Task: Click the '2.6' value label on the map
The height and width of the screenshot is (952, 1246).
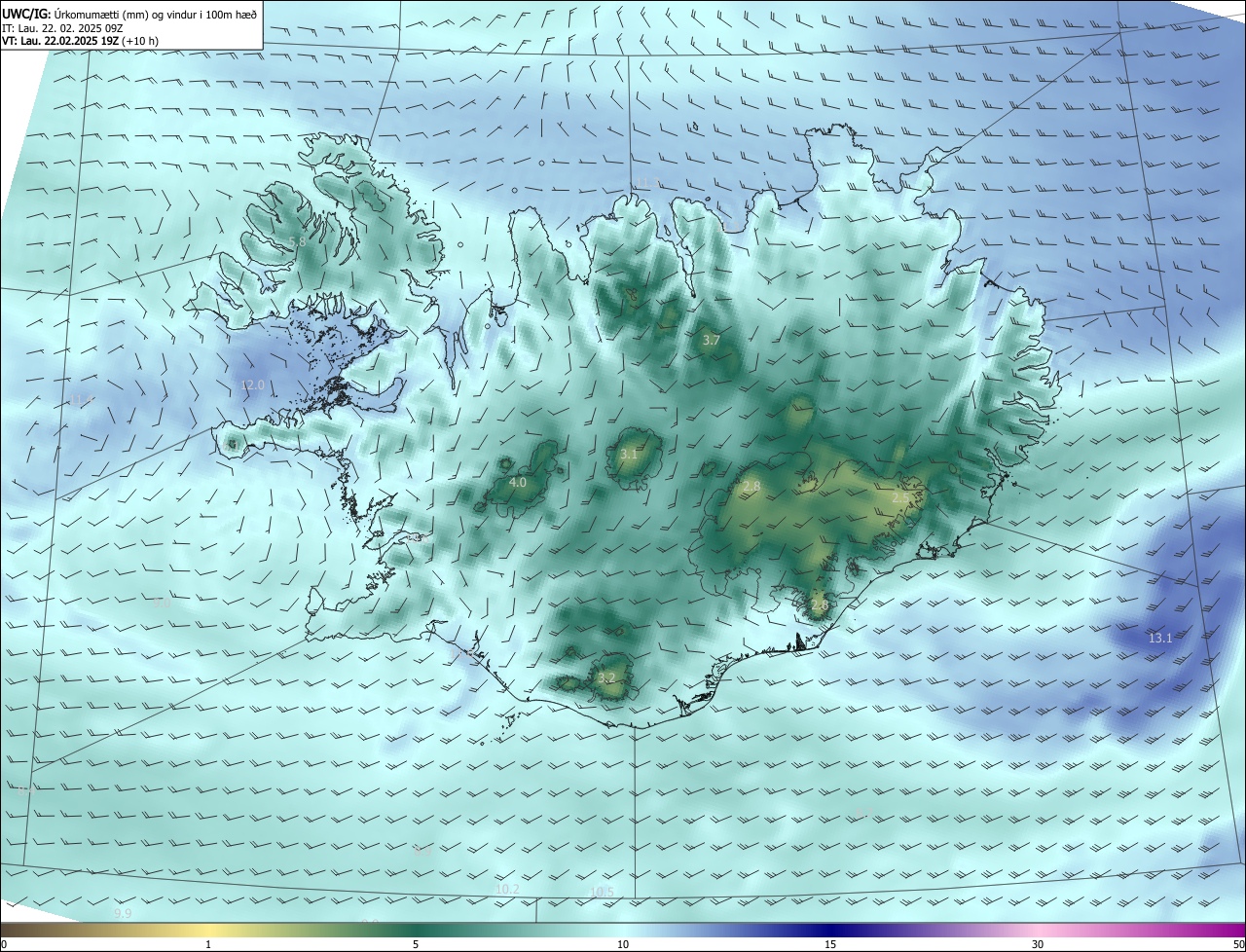Action: (x=820, y=604)
